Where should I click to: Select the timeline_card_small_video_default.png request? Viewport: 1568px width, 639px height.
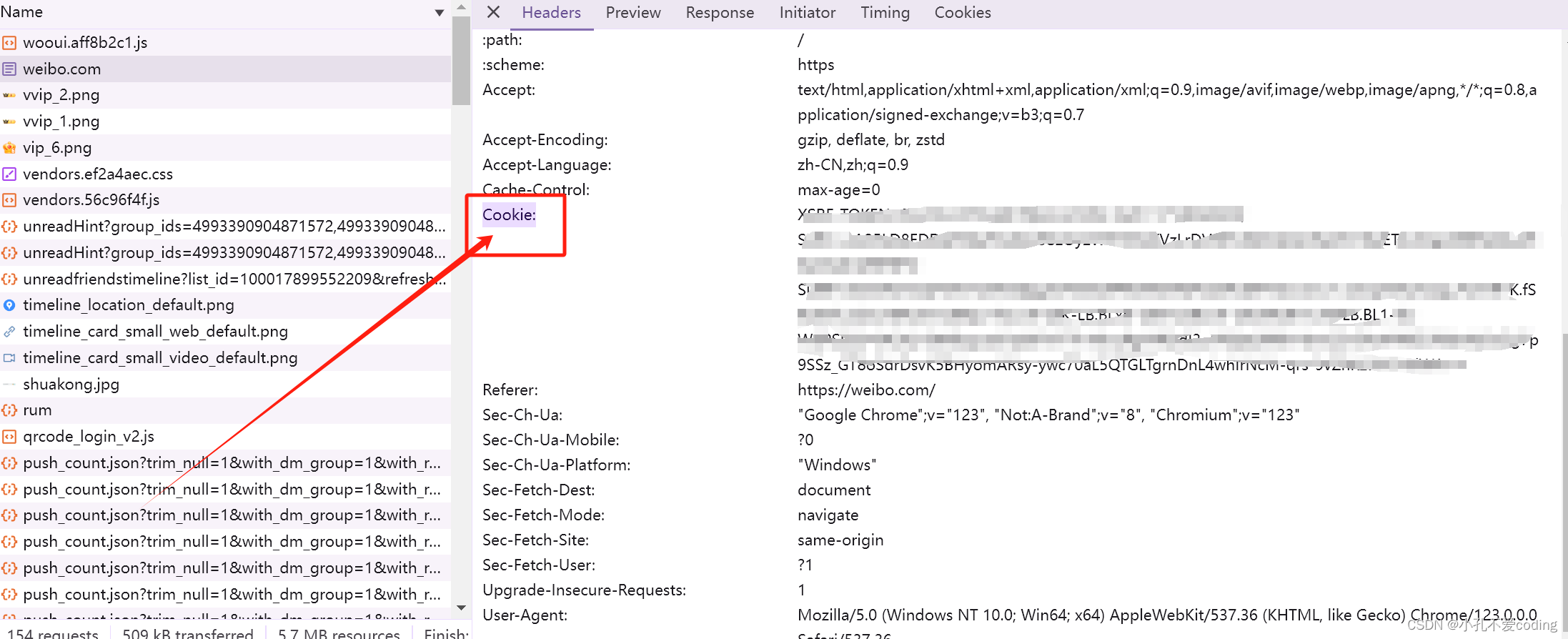pos(225,357)
